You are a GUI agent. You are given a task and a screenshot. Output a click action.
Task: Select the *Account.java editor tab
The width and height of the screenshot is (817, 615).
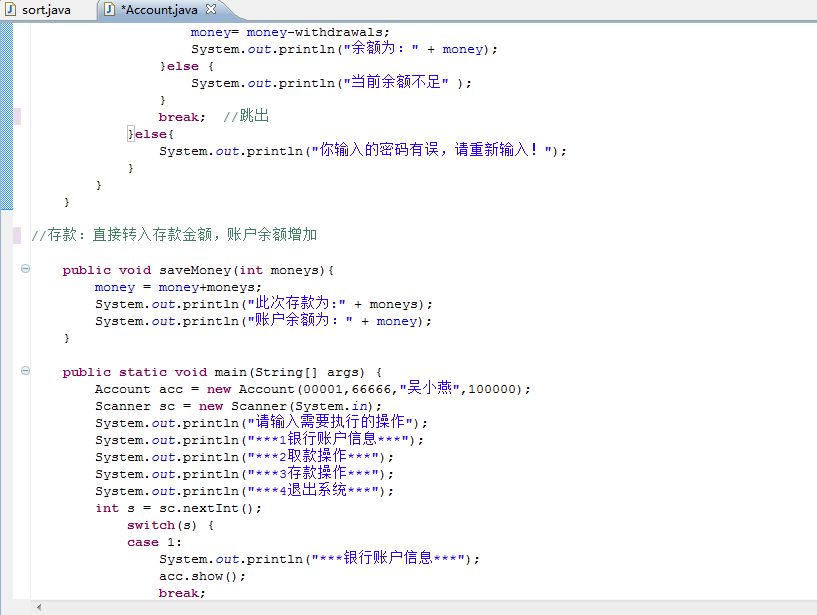tap(159, 9)
